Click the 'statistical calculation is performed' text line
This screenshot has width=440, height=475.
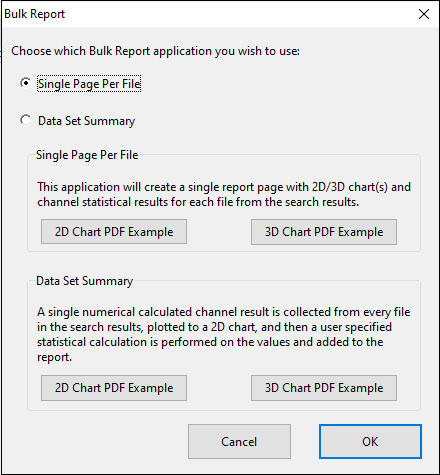[x=210, y=342]
